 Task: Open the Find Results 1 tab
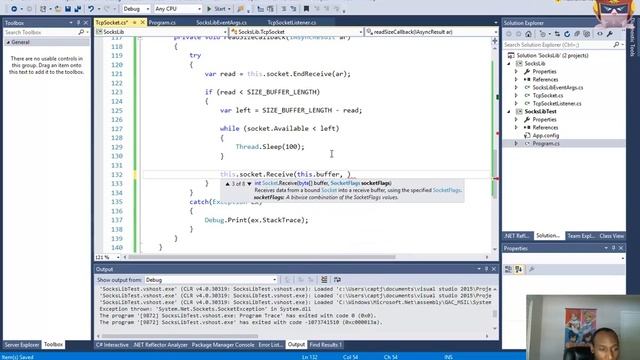click(325, 345)
